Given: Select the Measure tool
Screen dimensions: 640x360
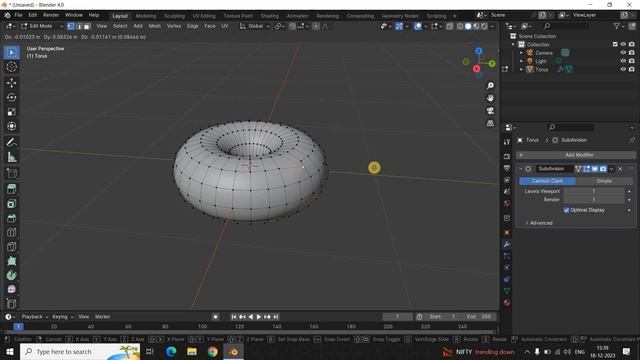Looking at the screenshot, I should coord(11,157).
